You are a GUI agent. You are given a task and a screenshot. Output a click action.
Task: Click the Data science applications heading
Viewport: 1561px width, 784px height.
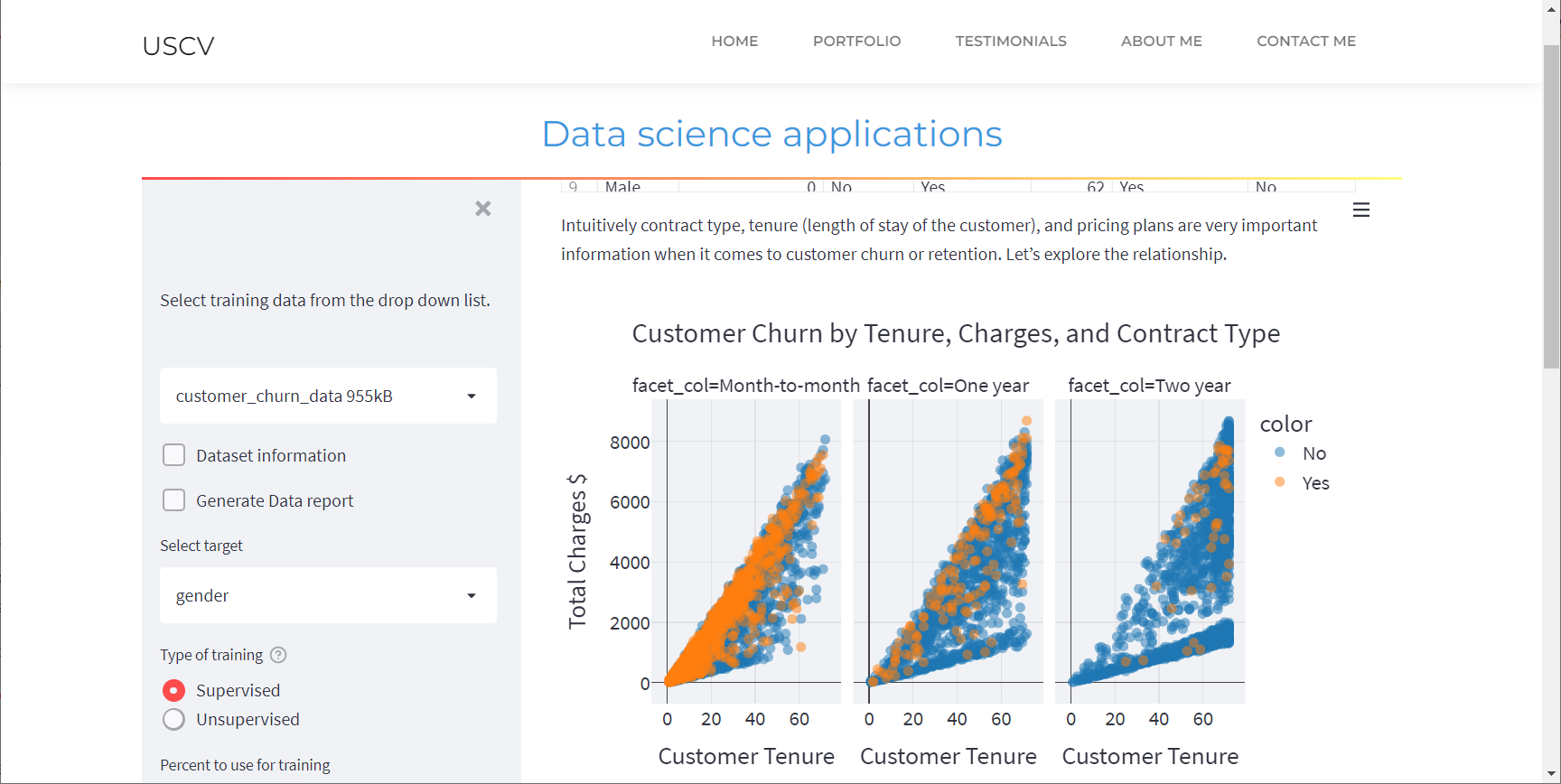pyautogui.click(x=771, y=134)
